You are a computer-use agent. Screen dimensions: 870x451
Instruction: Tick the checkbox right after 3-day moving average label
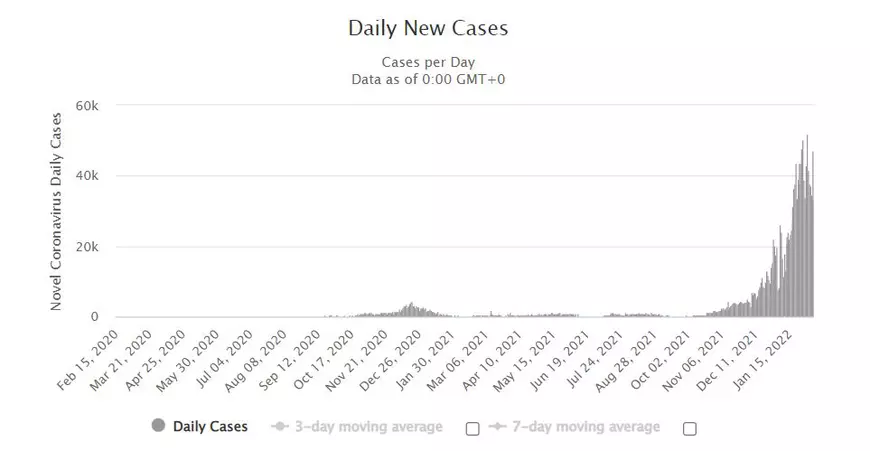[473, 428]
